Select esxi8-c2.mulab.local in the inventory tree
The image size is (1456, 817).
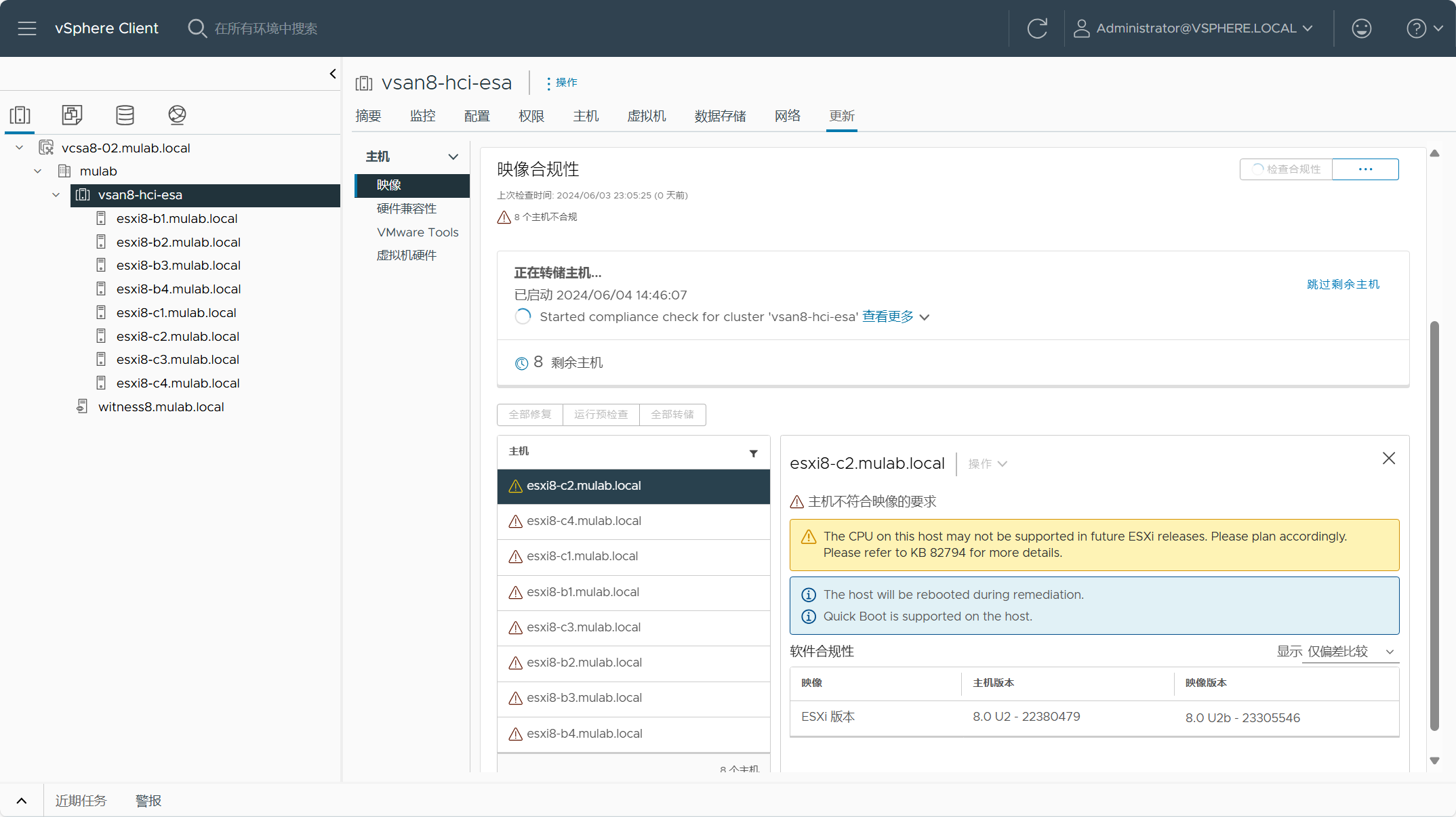point(178,336)
